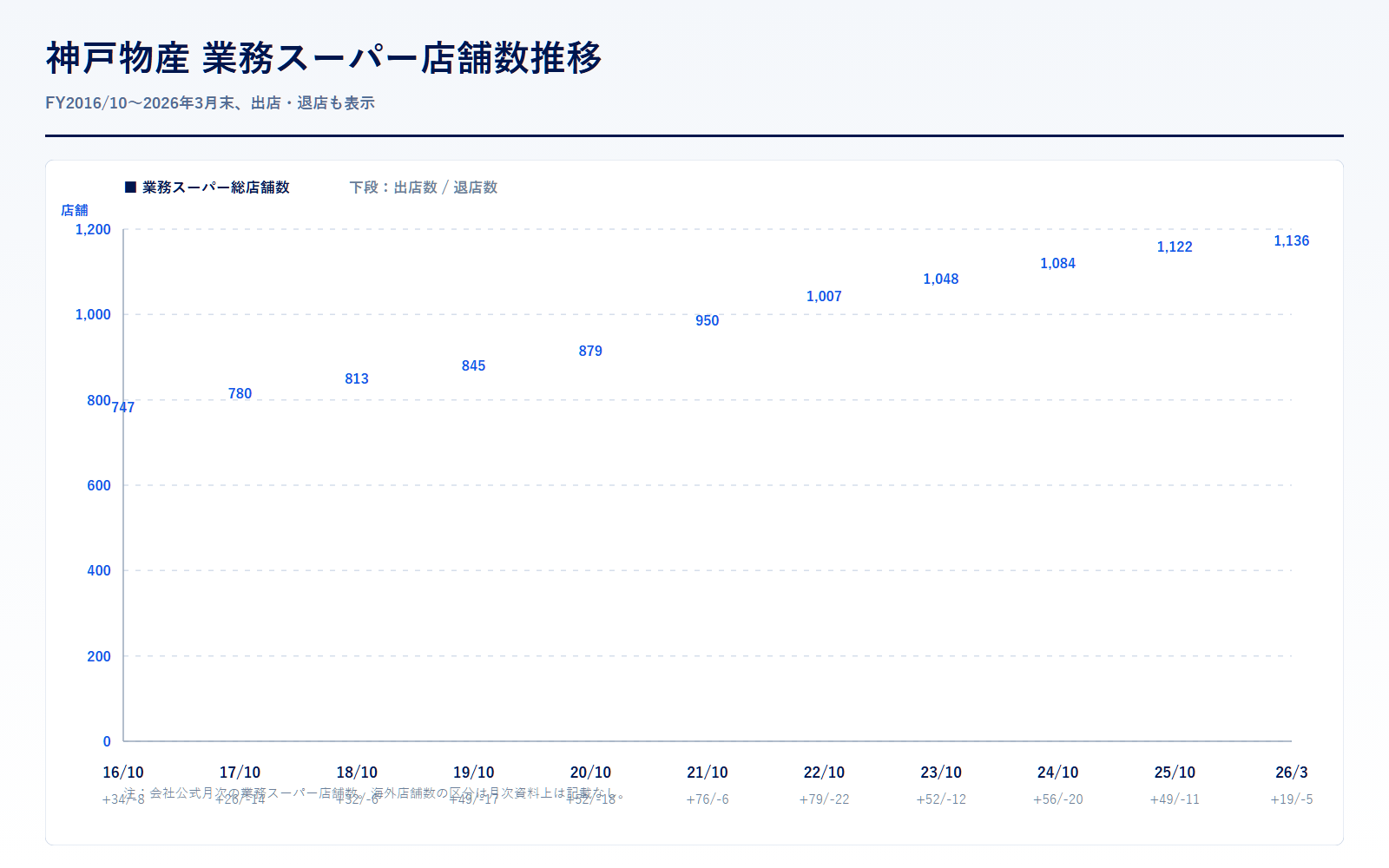Image resolution: width=1389 pixels, height=868 pixels.
Task: Click the data label 747
Action: 123,408
